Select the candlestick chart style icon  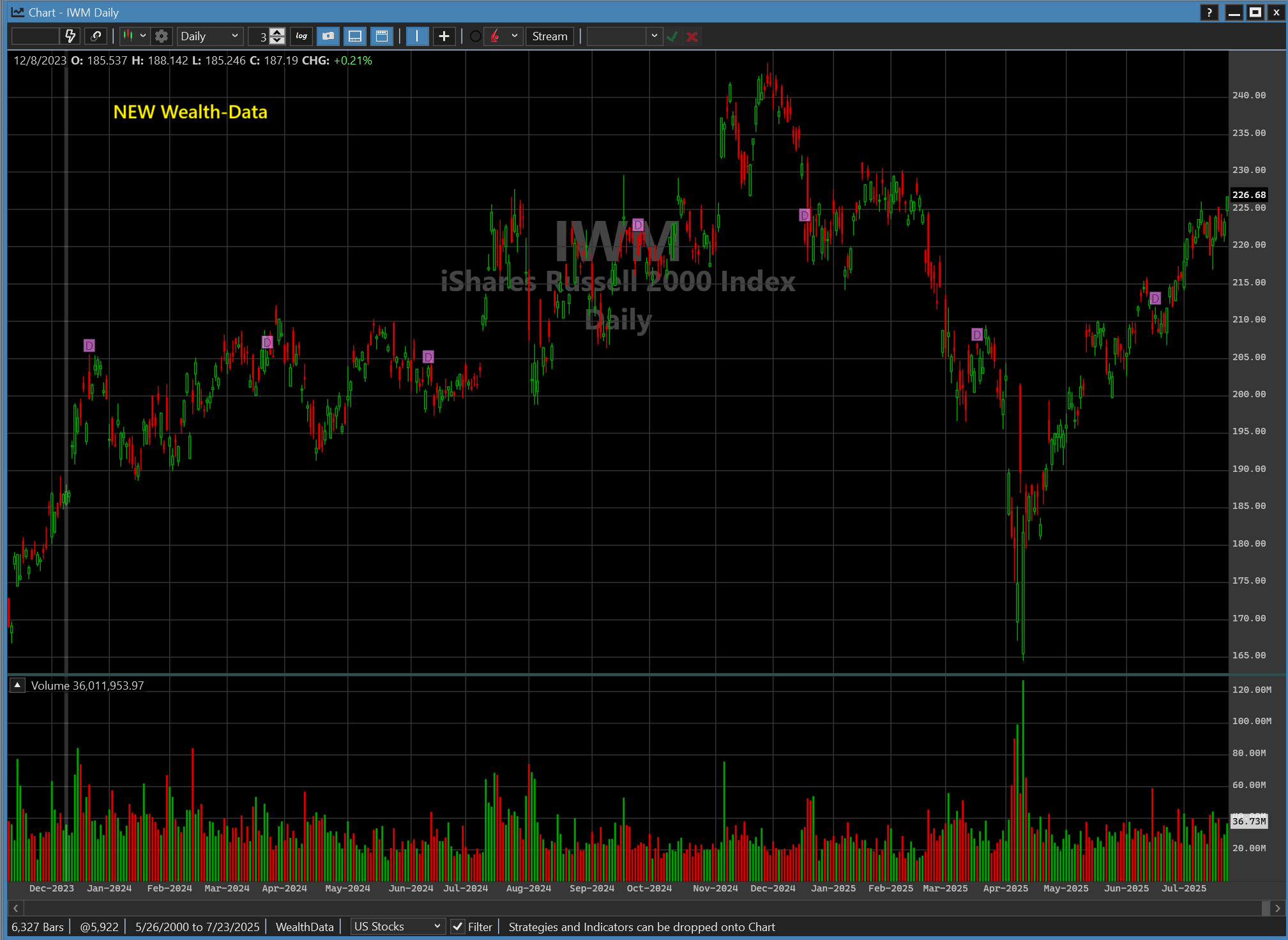128,36
